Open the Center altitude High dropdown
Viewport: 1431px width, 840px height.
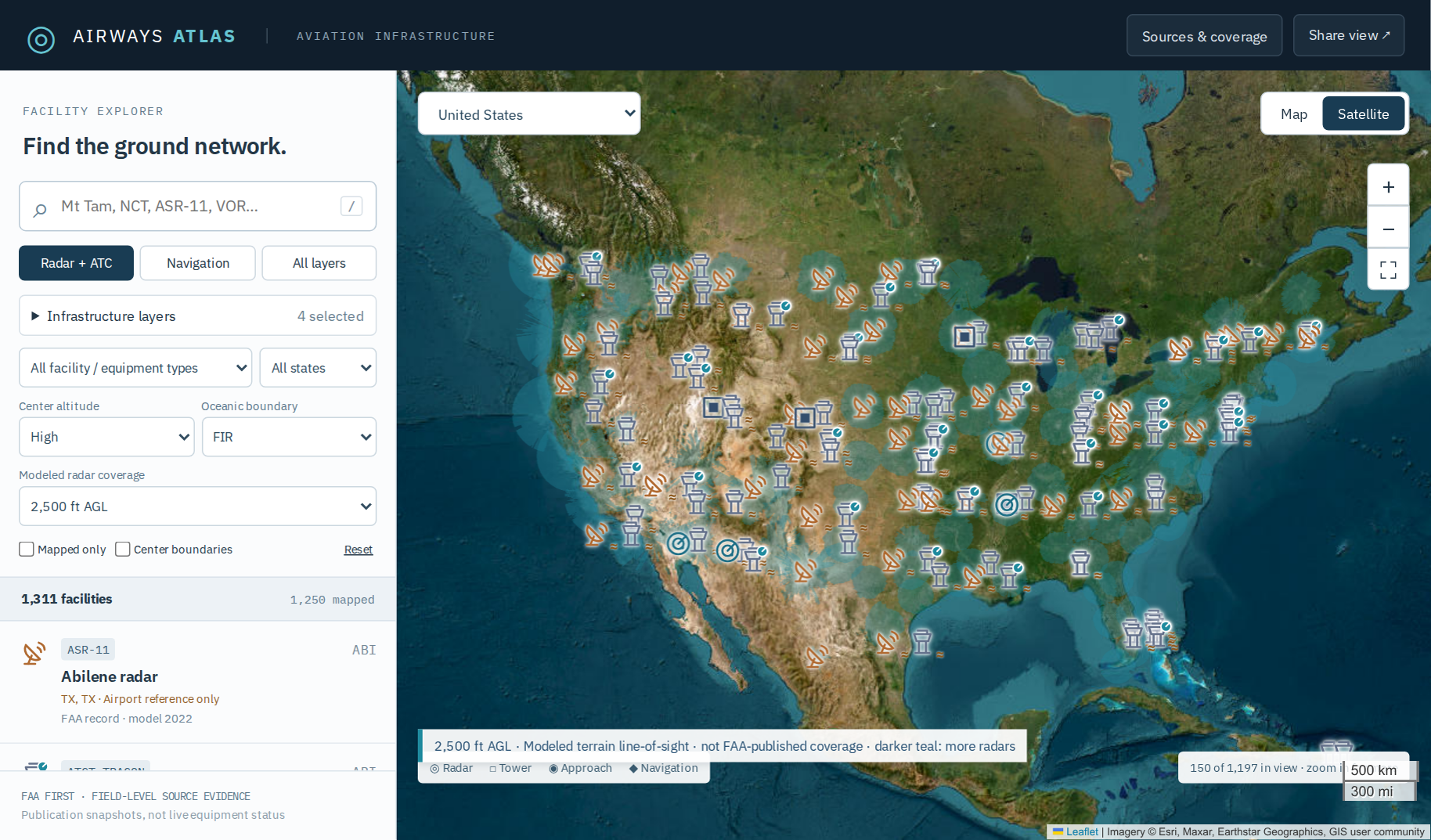click(x=106, y=437)
